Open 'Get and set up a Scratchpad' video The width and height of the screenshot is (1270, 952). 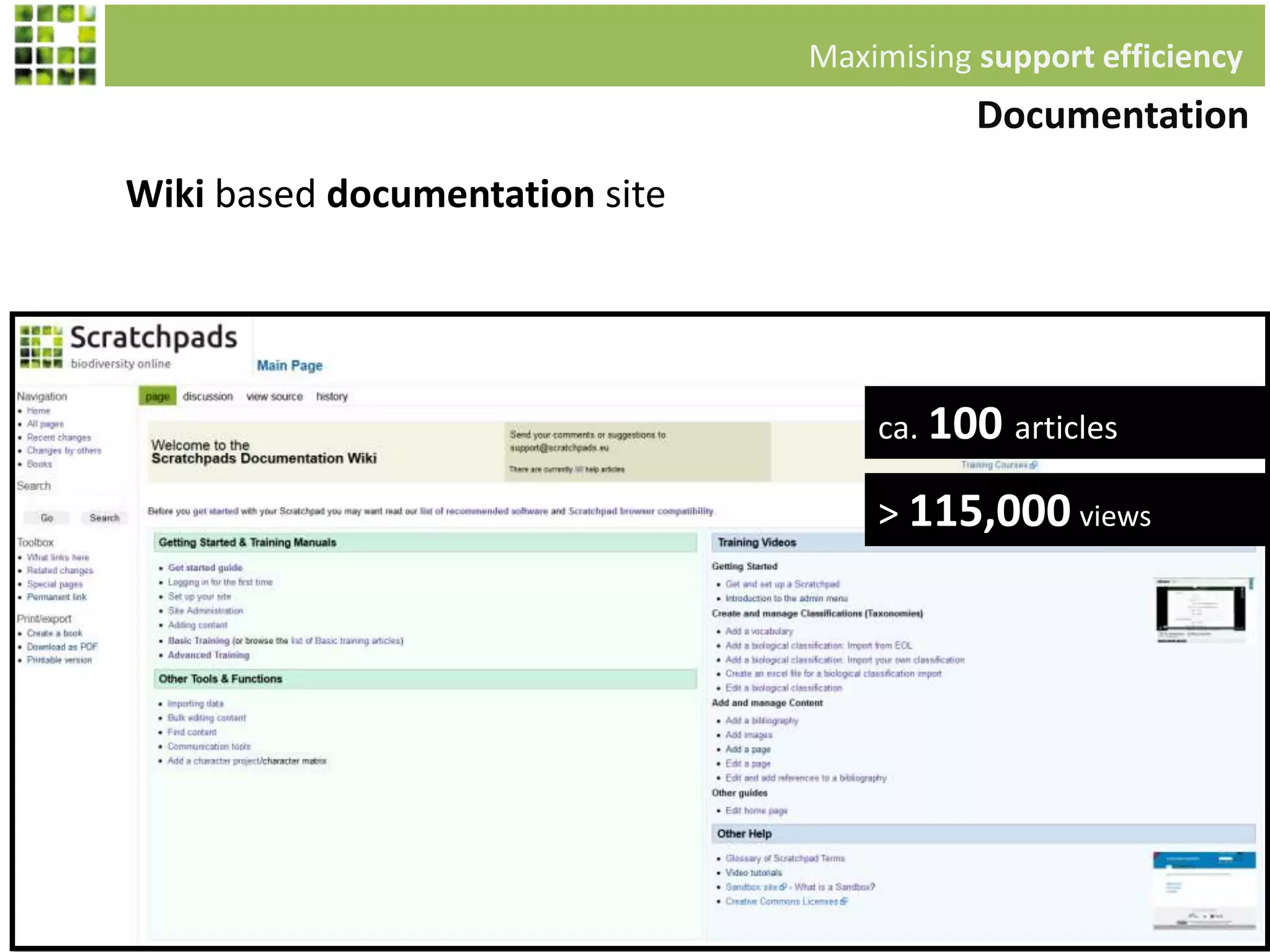(x=783, y=584)
